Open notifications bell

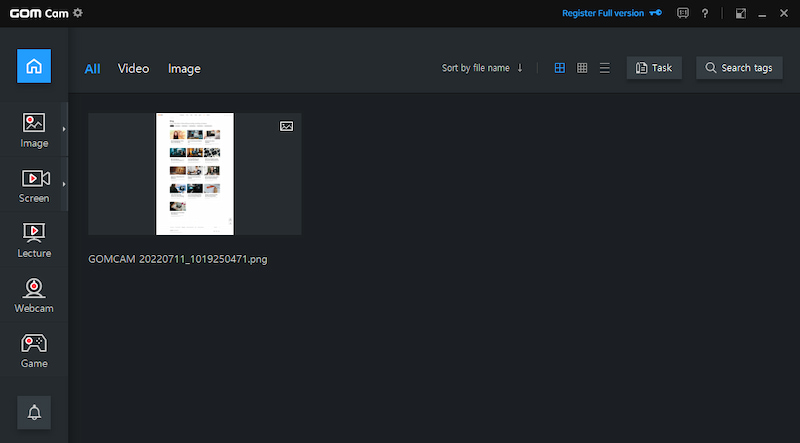coord(34,412)
